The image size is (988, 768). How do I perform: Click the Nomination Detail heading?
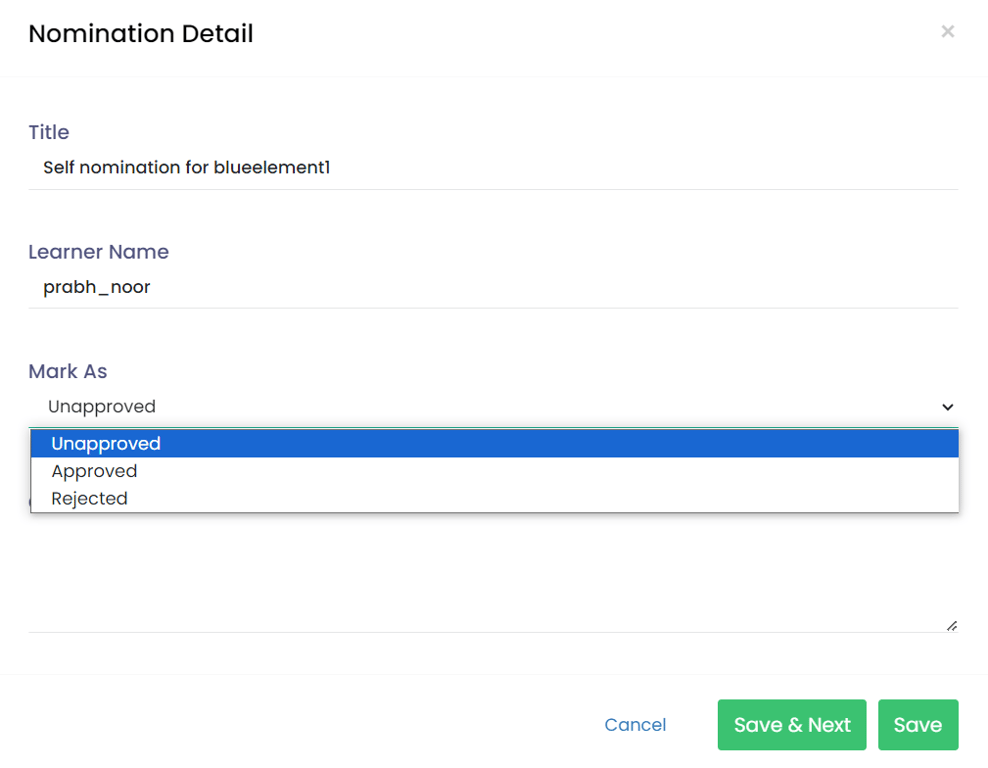(140, 34)
